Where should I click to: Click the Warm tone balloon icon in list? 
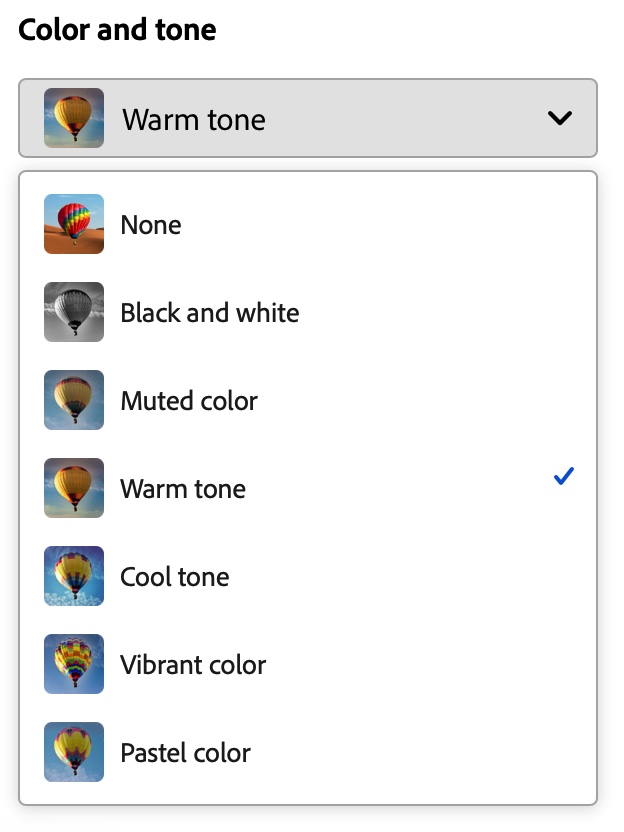coord(74,488)
